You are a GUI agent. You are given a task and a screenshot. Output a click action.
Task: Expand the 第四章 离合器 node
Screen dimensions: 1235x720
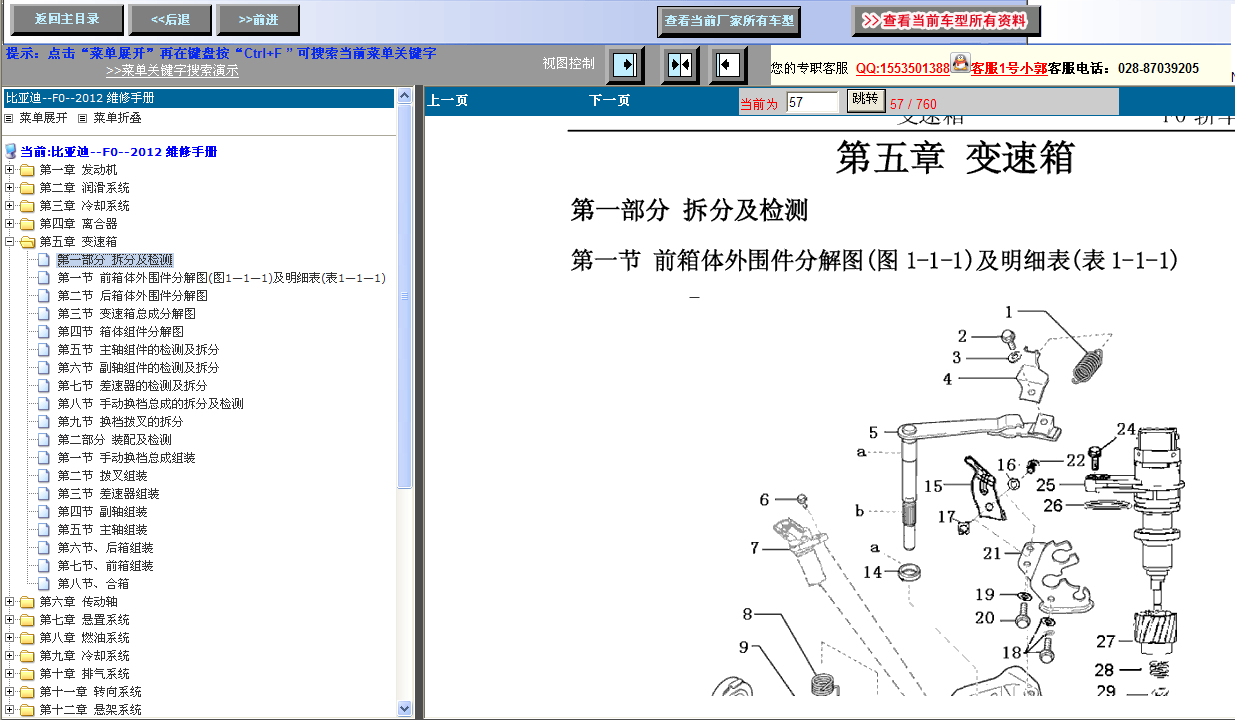10,224
